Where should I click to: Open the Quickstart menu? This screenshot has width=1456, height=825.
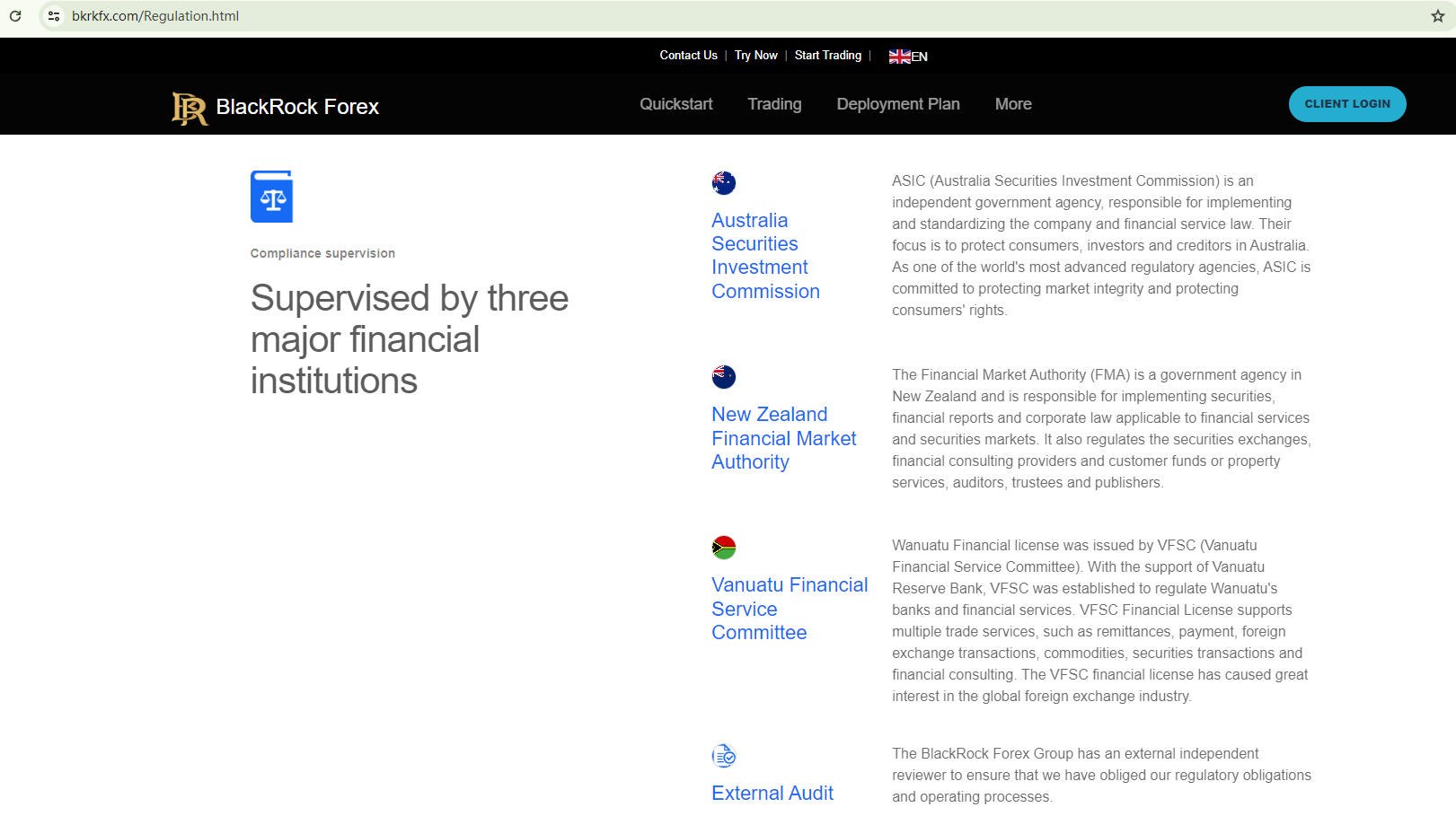point(676,104)
